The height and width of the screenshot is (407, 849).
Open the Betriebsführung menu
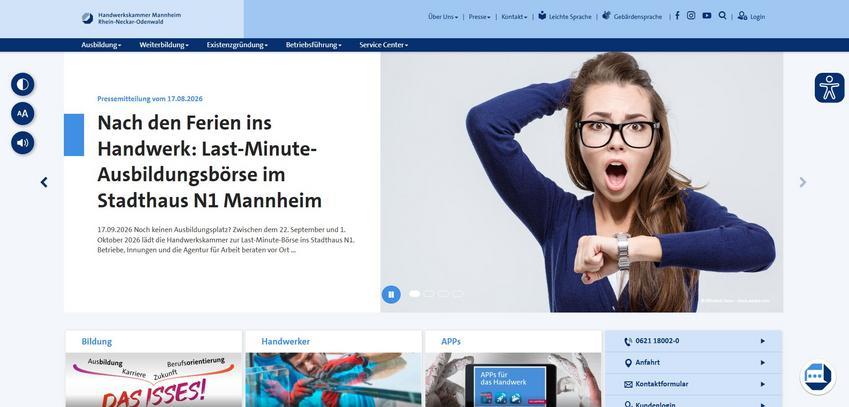[314, 45]
